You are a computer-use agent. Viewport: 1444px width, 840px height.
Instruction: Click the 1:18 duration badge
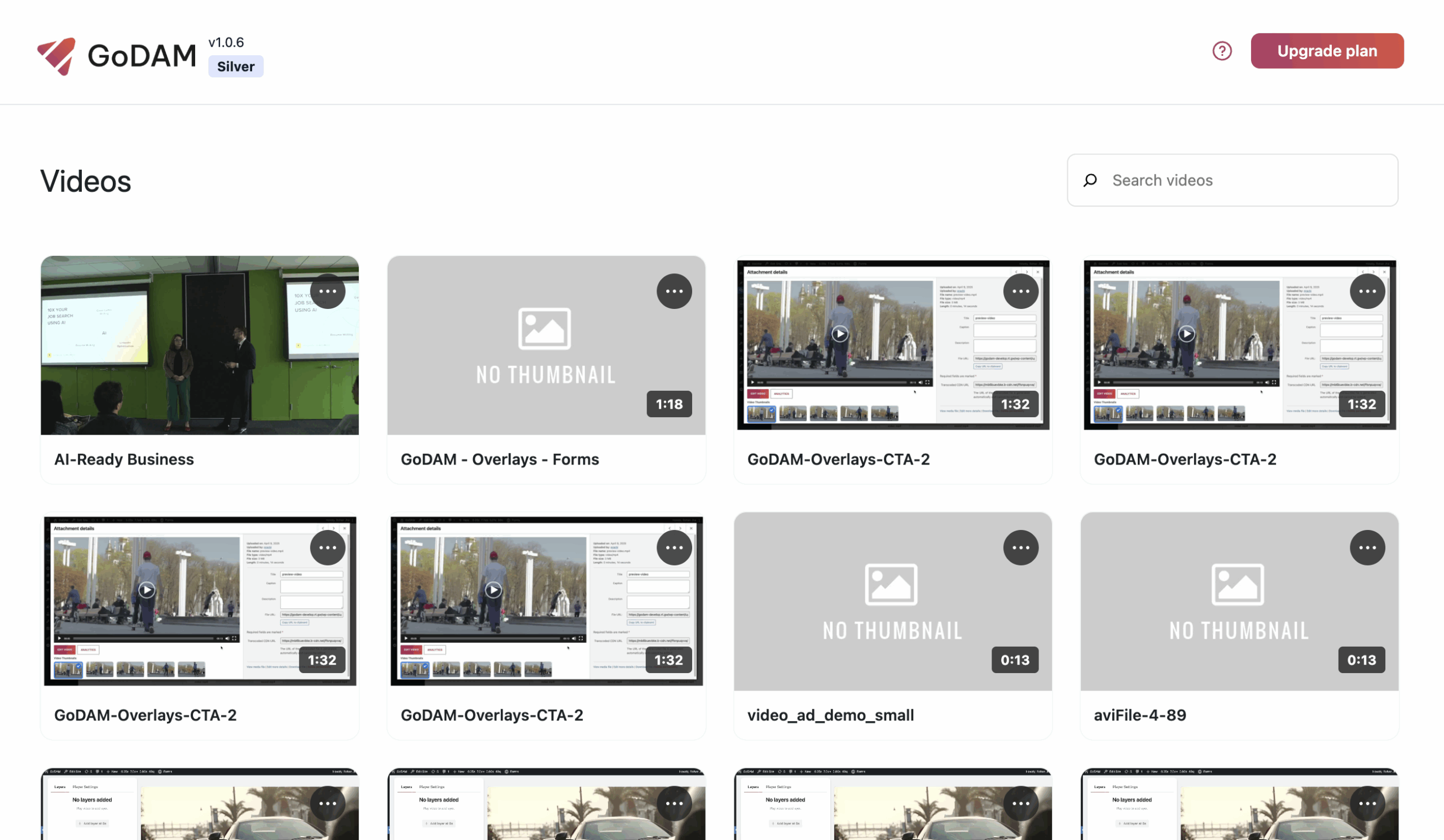point(669,404)
